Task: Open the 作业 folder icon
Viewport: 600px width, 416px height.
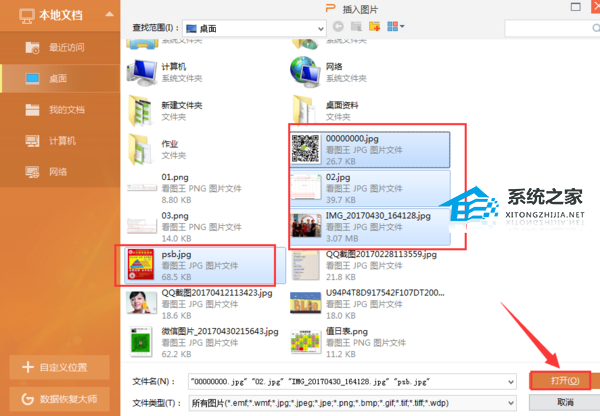Action: 139,150
